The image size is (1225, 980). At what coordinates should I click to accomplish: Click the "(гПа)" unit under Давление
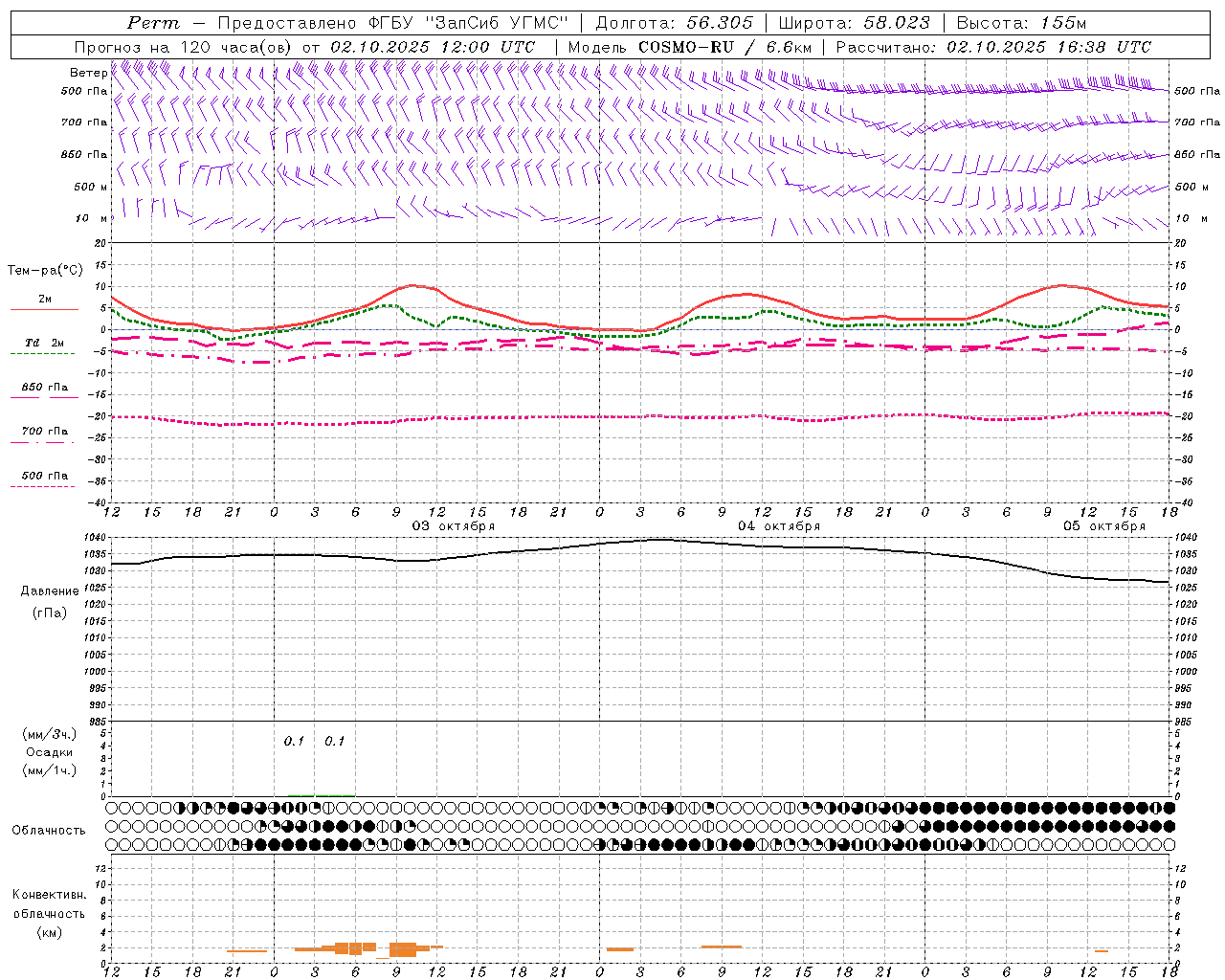tap(50, 613)
